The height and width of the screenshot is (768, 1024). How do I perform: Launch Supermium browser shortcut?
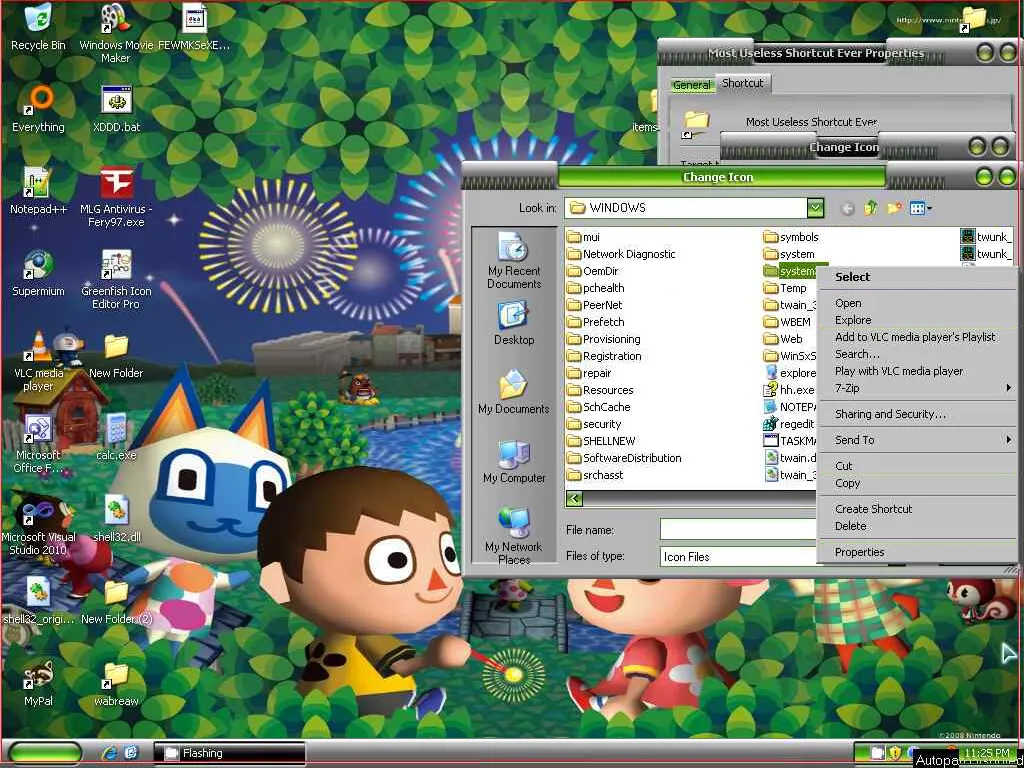[38, 273]
